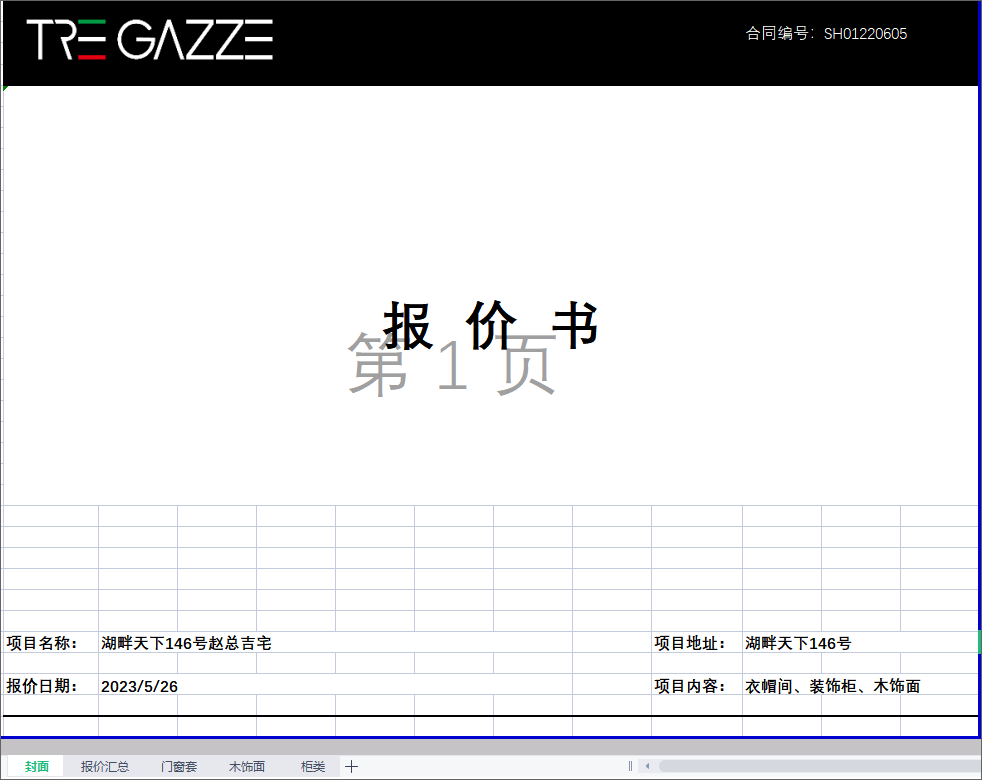Click the scrollbar split handle
Screen dimensions: 982x780
630,766
